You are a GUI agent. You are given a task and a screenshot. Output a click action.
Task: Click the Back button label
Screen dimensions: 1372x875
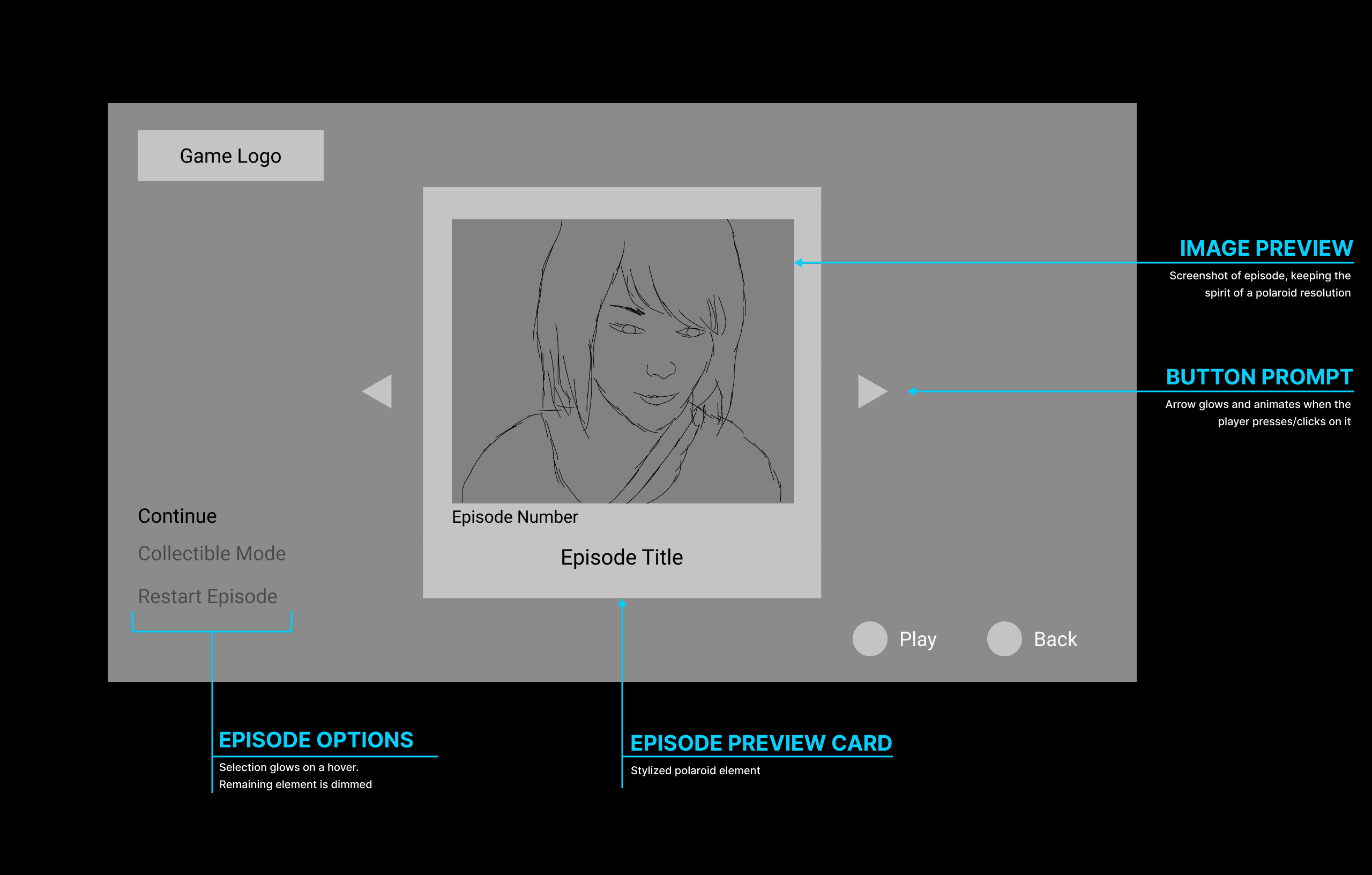(x=1055, y=639)
